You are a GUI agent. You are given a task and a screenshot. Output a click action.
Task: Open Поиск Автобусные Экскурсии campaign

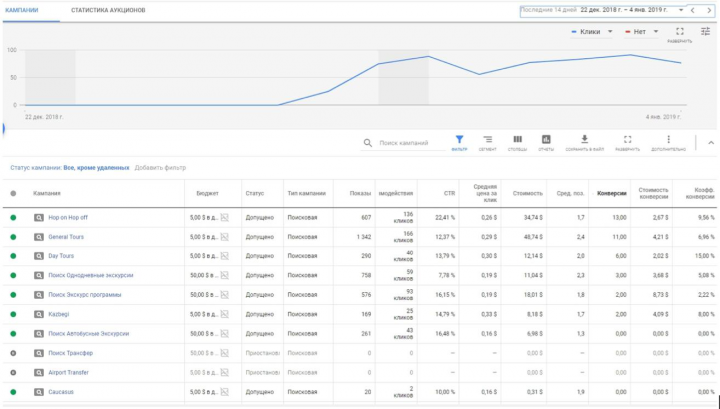click(89, 334)
